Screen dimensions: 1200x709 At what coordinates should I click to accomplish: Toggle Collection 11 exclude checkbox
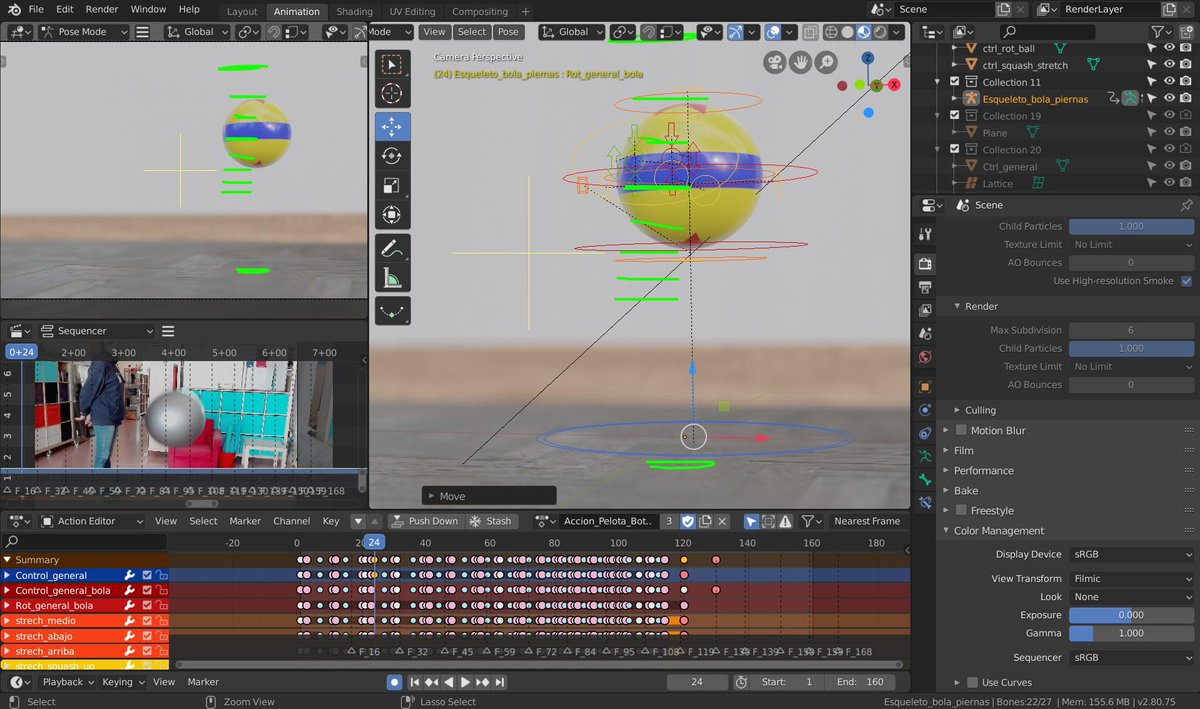(954, 82)
